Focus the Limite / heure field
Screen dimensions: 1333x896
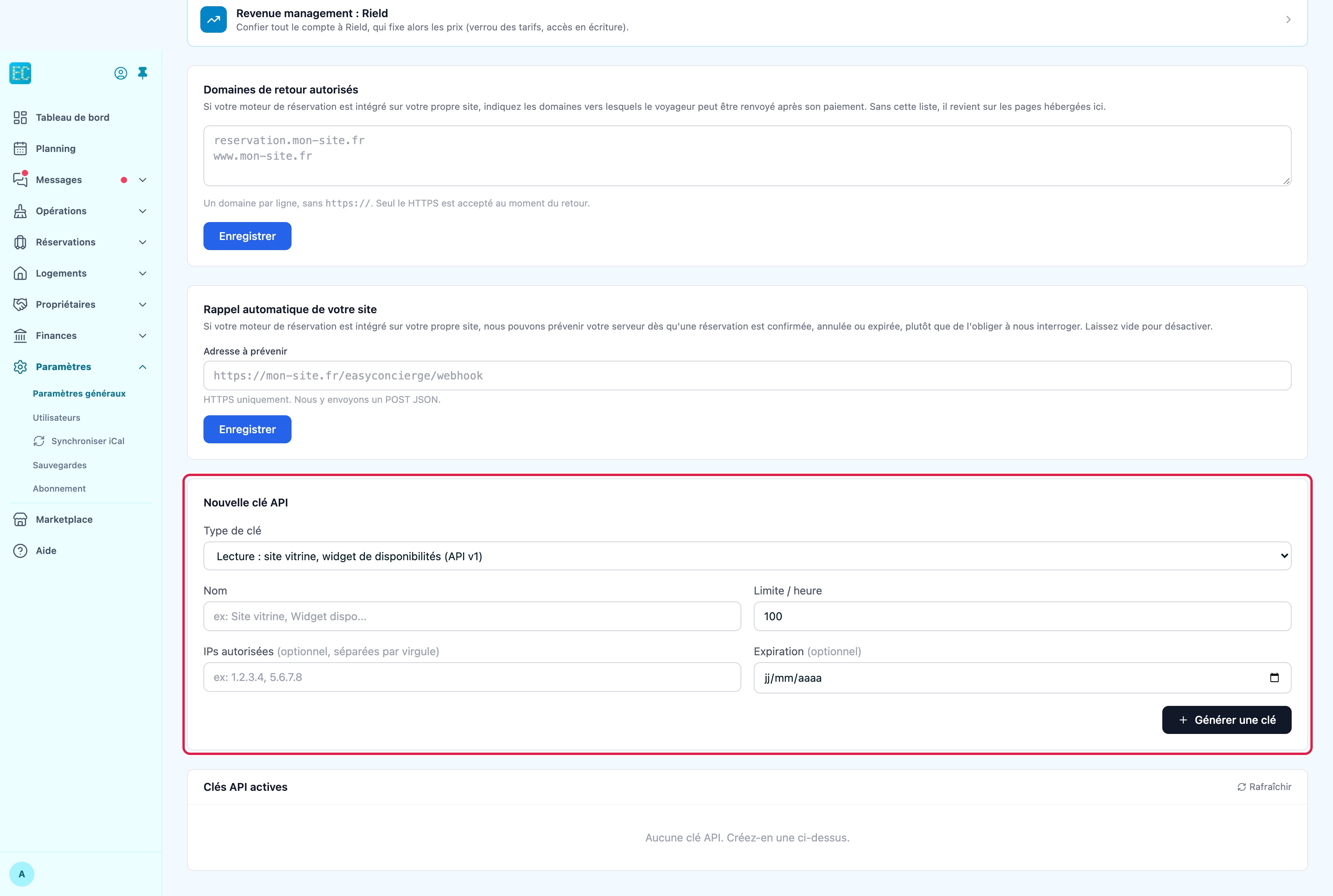tap(1022, 617)
